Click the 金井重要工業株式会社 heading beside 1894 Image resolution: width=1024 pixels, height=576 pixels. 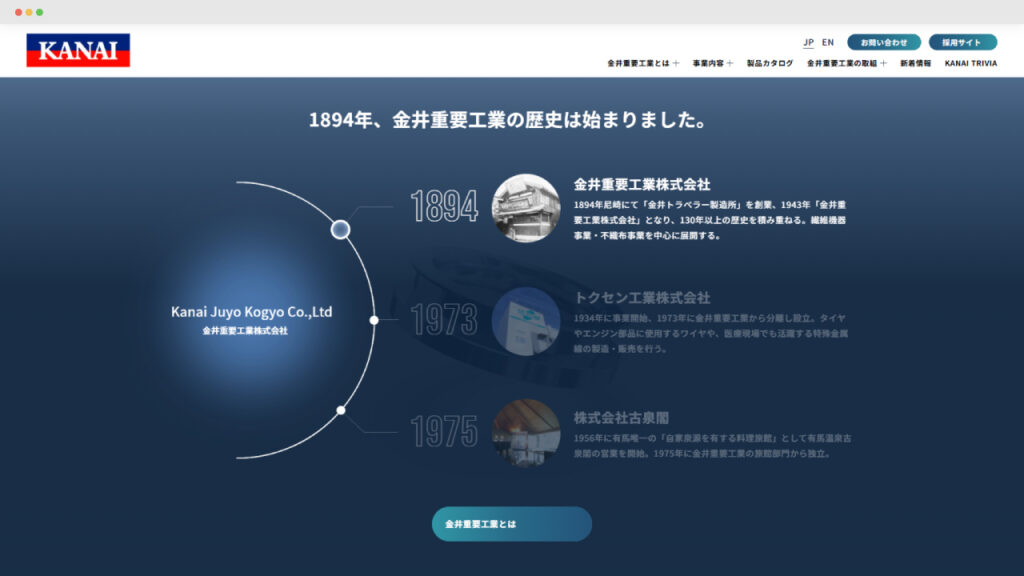point(642,185)
